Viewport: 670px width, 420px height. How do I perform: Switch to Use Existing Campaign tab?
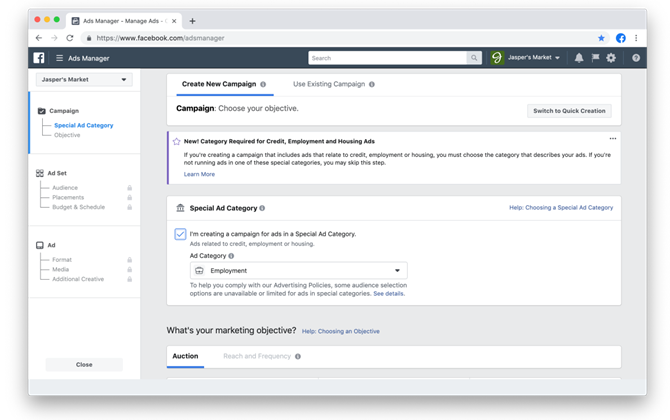pos(329,84)
